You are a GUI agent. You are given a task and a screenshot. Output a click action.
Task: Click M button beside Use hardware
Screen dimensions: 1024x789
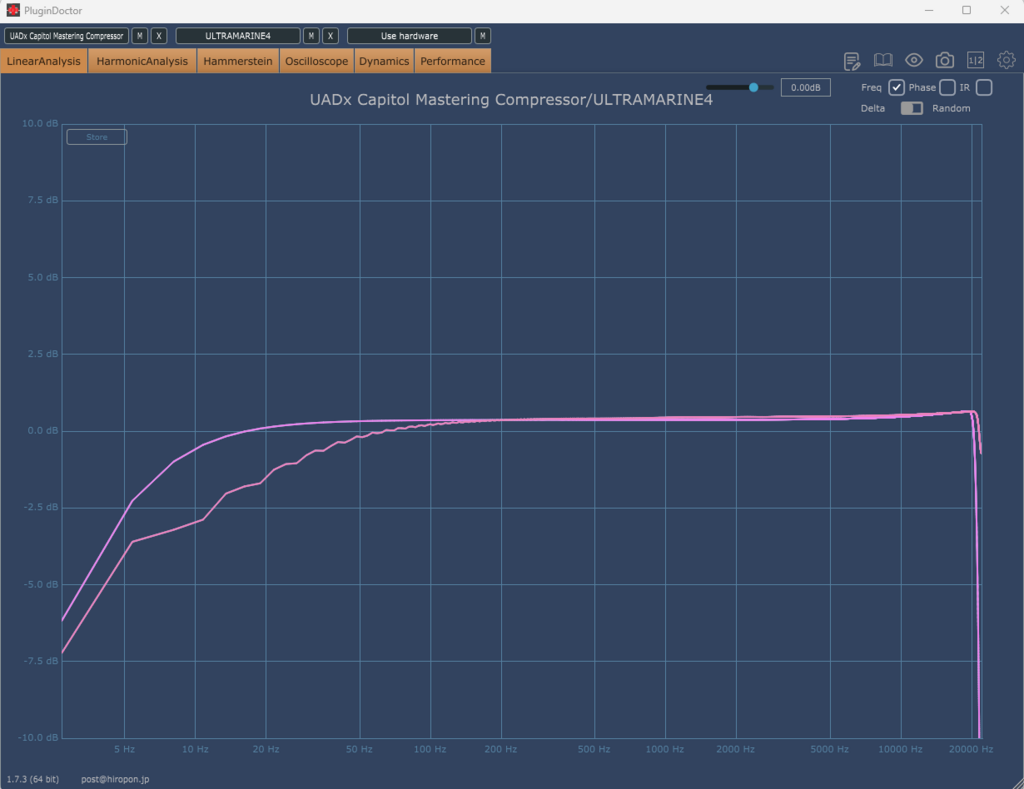(x=483, y=36)
